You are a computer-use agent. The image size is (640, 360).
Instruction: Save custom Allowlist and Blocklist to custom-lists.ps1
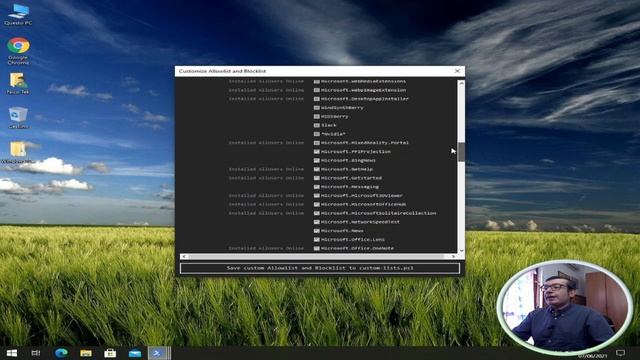point(320,268)
